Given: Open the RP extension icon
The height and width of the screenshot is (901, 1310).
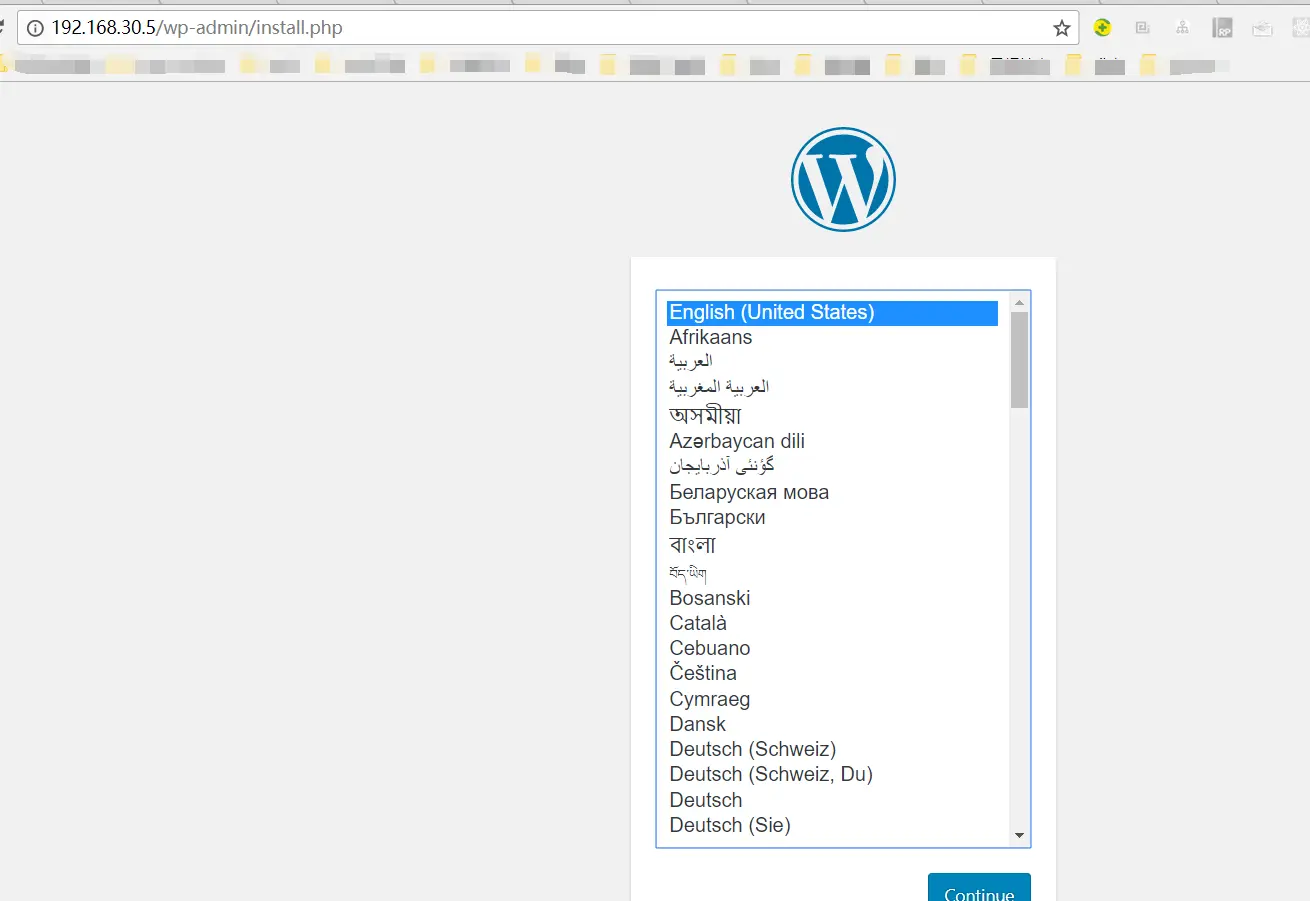Looking at the screenshot, I should (x=1222, y=28).
